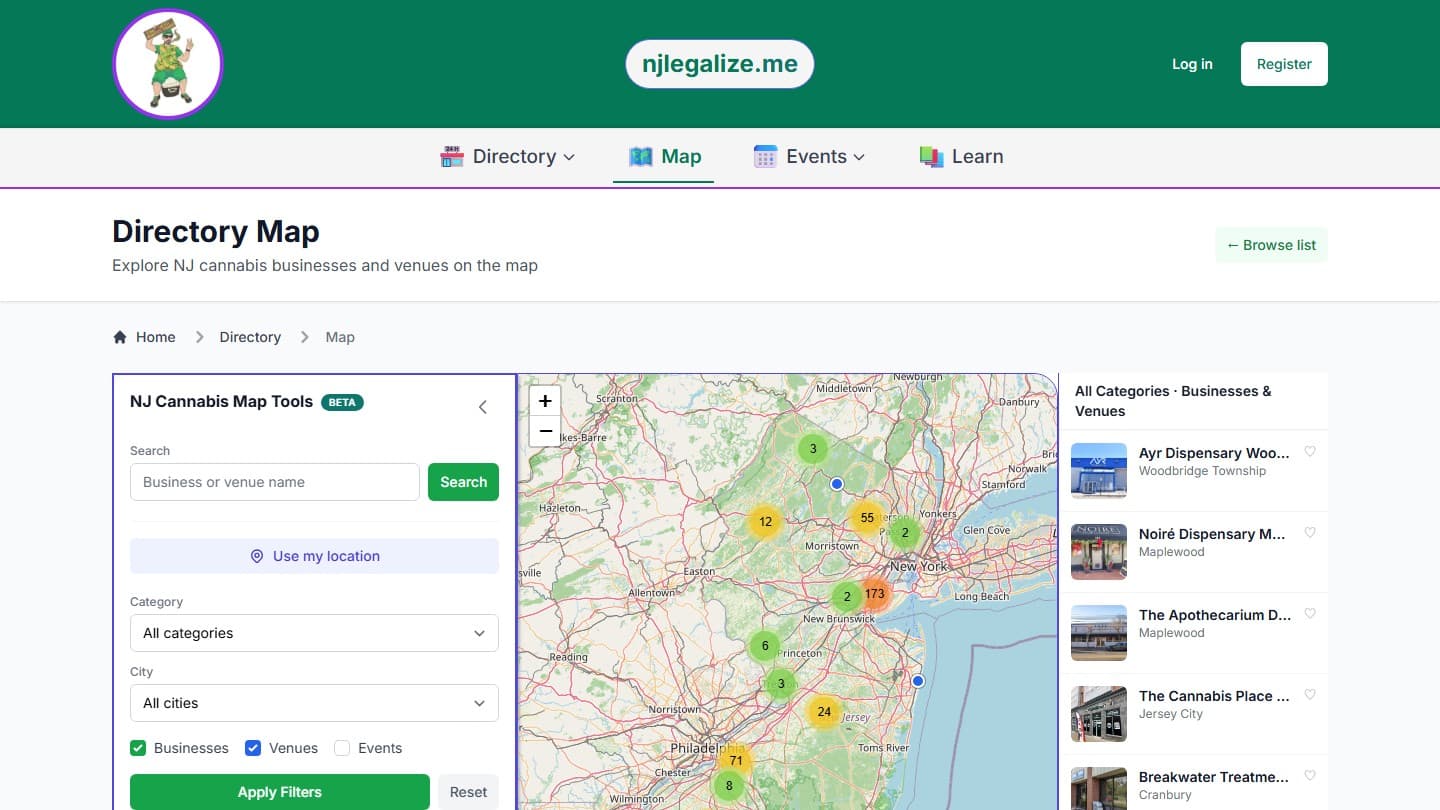Reset the map filters
Viewport: 1440px width, 810px height.
tap(468, 792)
